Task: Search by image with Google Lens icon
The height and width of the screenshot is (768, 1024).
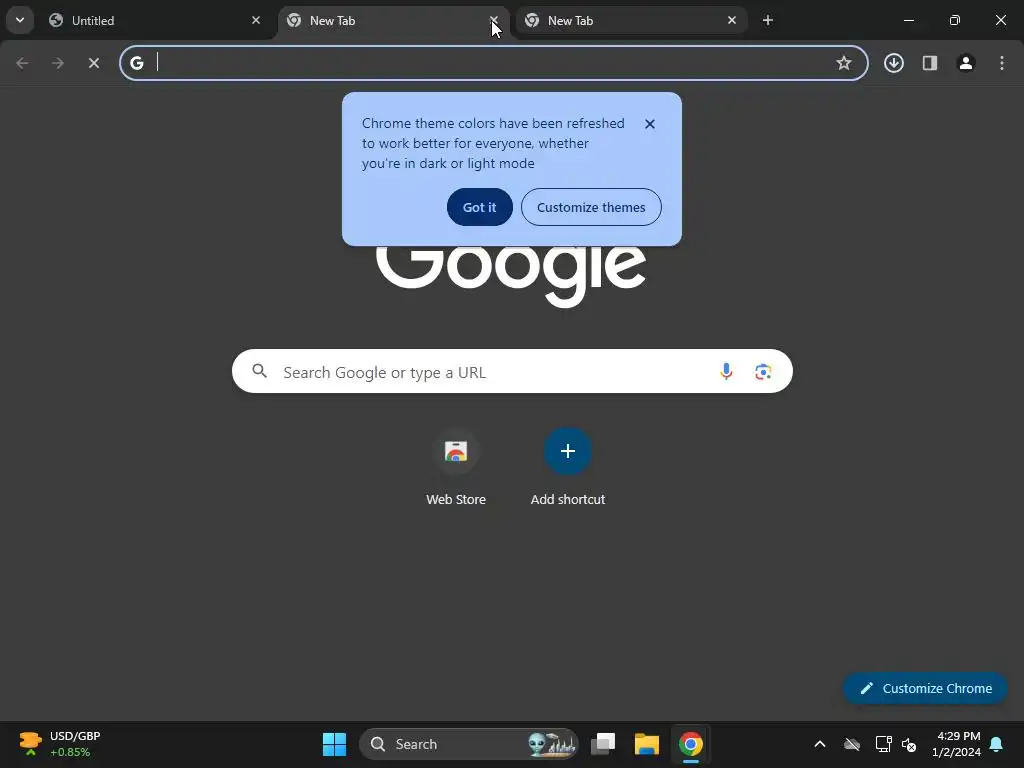Action: (x=763, y=372)
